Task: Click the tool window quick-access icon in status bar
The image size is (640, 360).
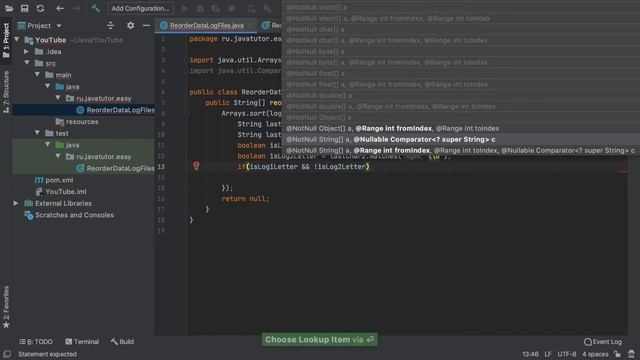Action: pos(7,354)
